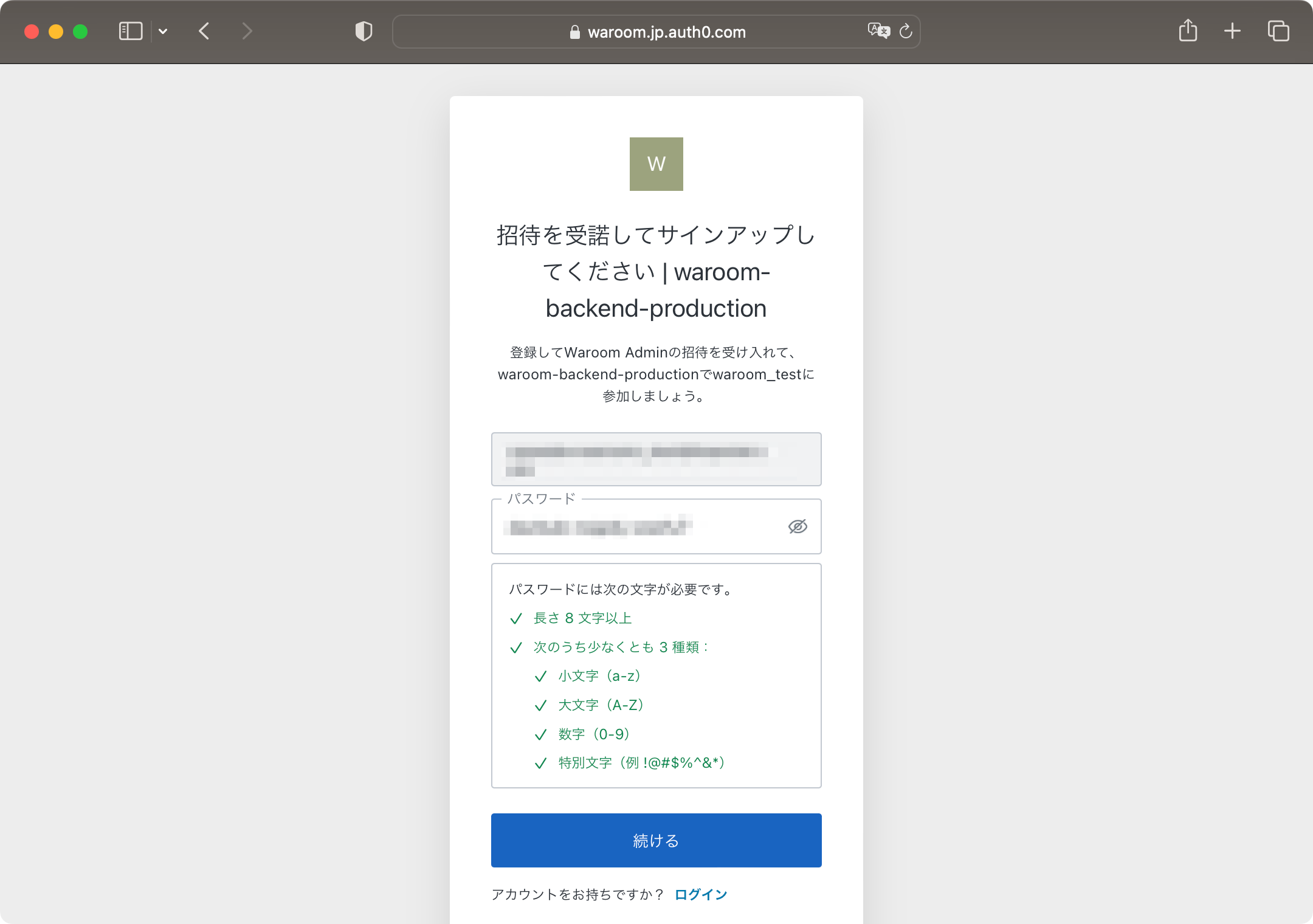Toggle Safari sidebar panel icon
Screen dimensions: 1313x924
130,31
